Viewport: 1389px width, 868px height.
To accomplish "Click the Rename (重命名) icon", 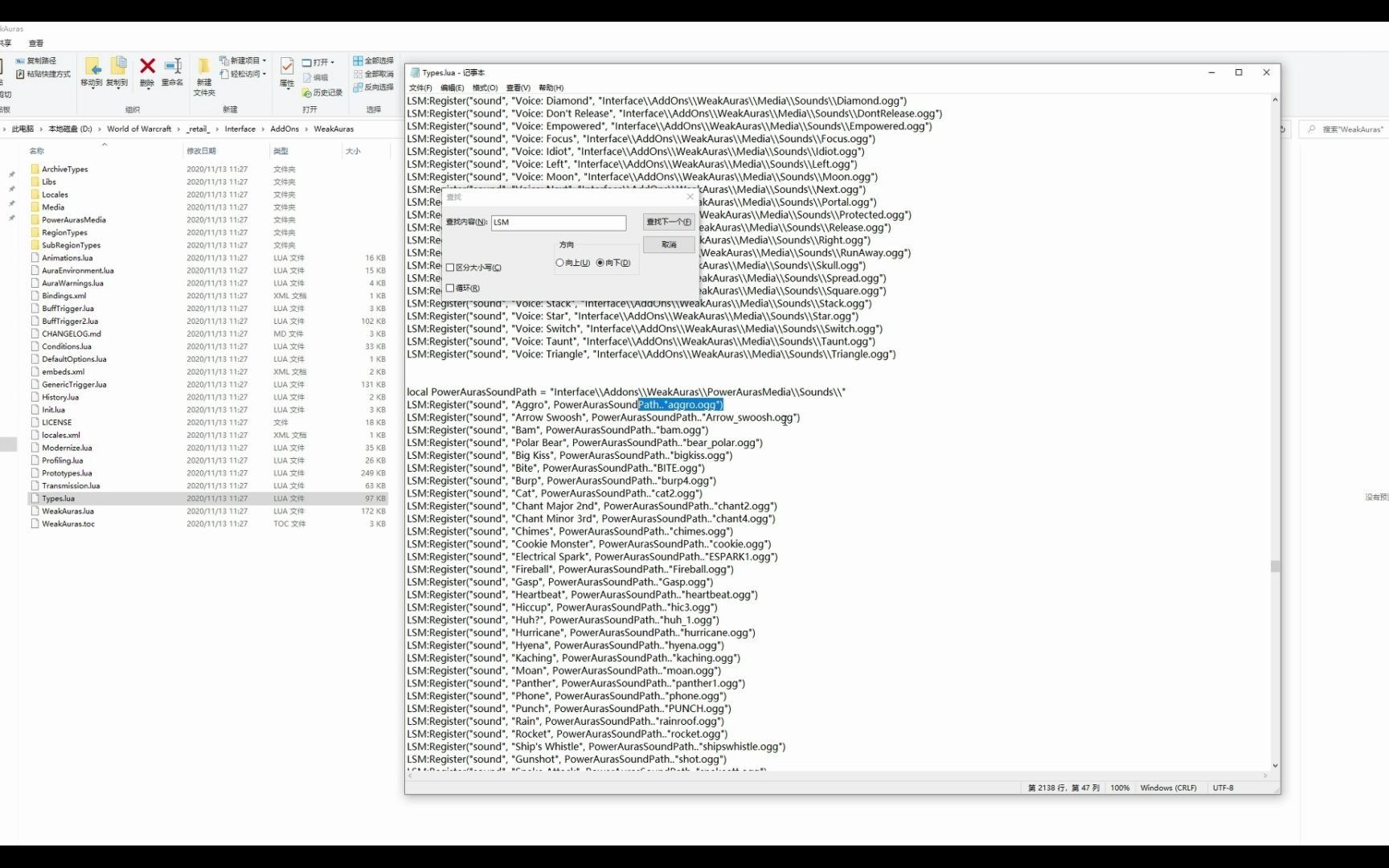I will 173,66.
